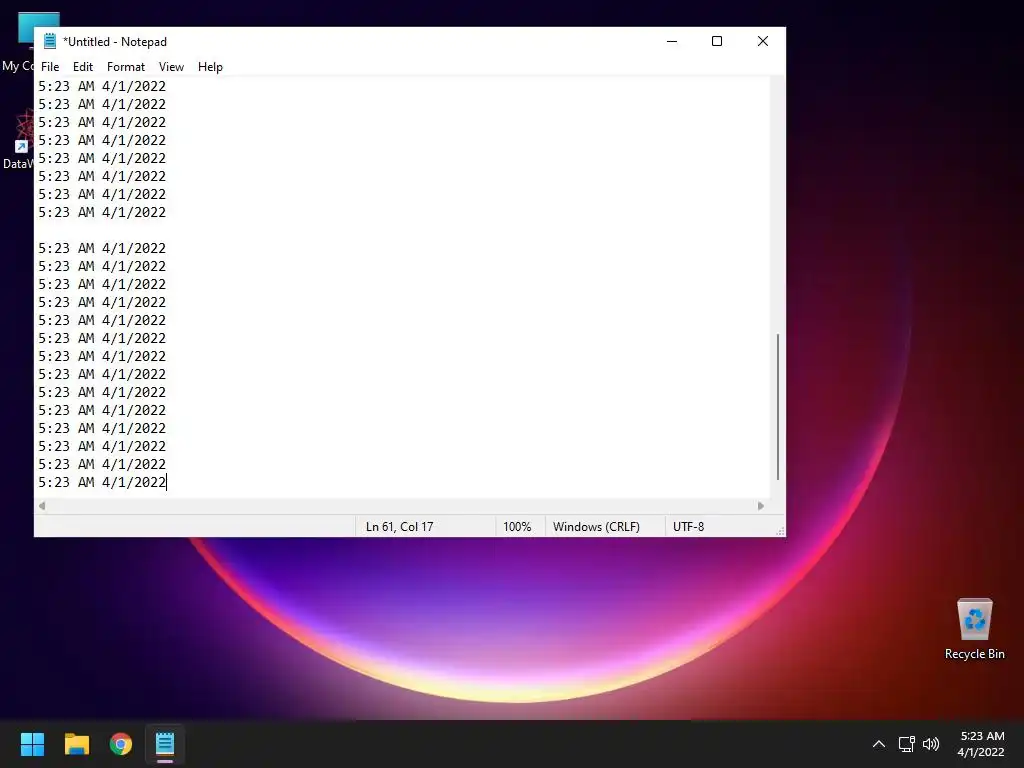Maximize the Notepad window
Screen dimensions: 1024x768
716,41
